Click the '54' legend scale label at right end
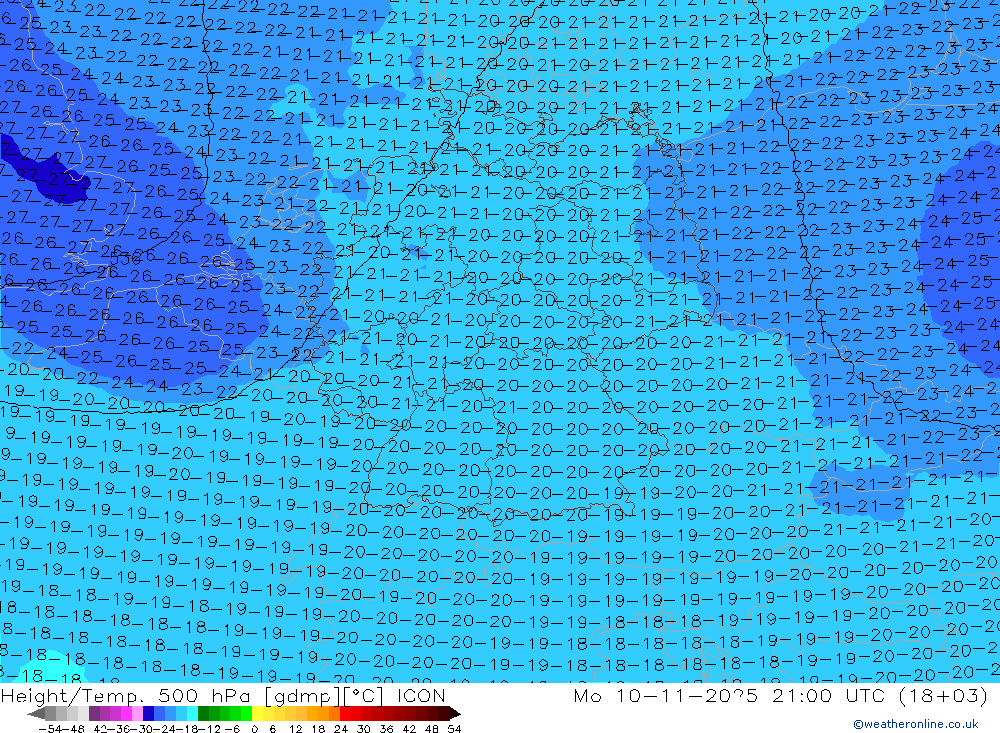 (454, 728)
